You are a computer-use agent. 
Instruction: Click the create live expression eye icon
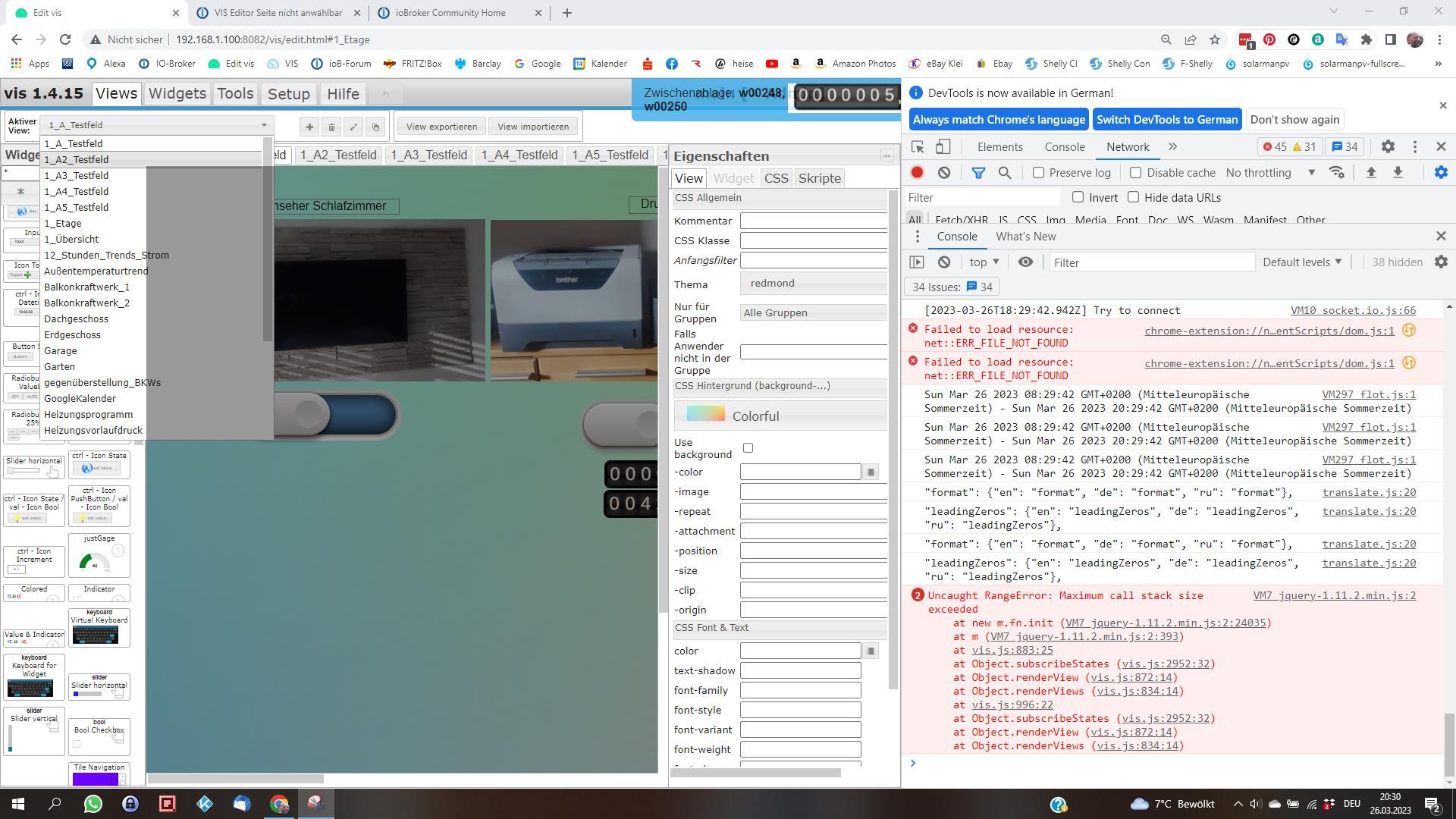point(1025,262)
